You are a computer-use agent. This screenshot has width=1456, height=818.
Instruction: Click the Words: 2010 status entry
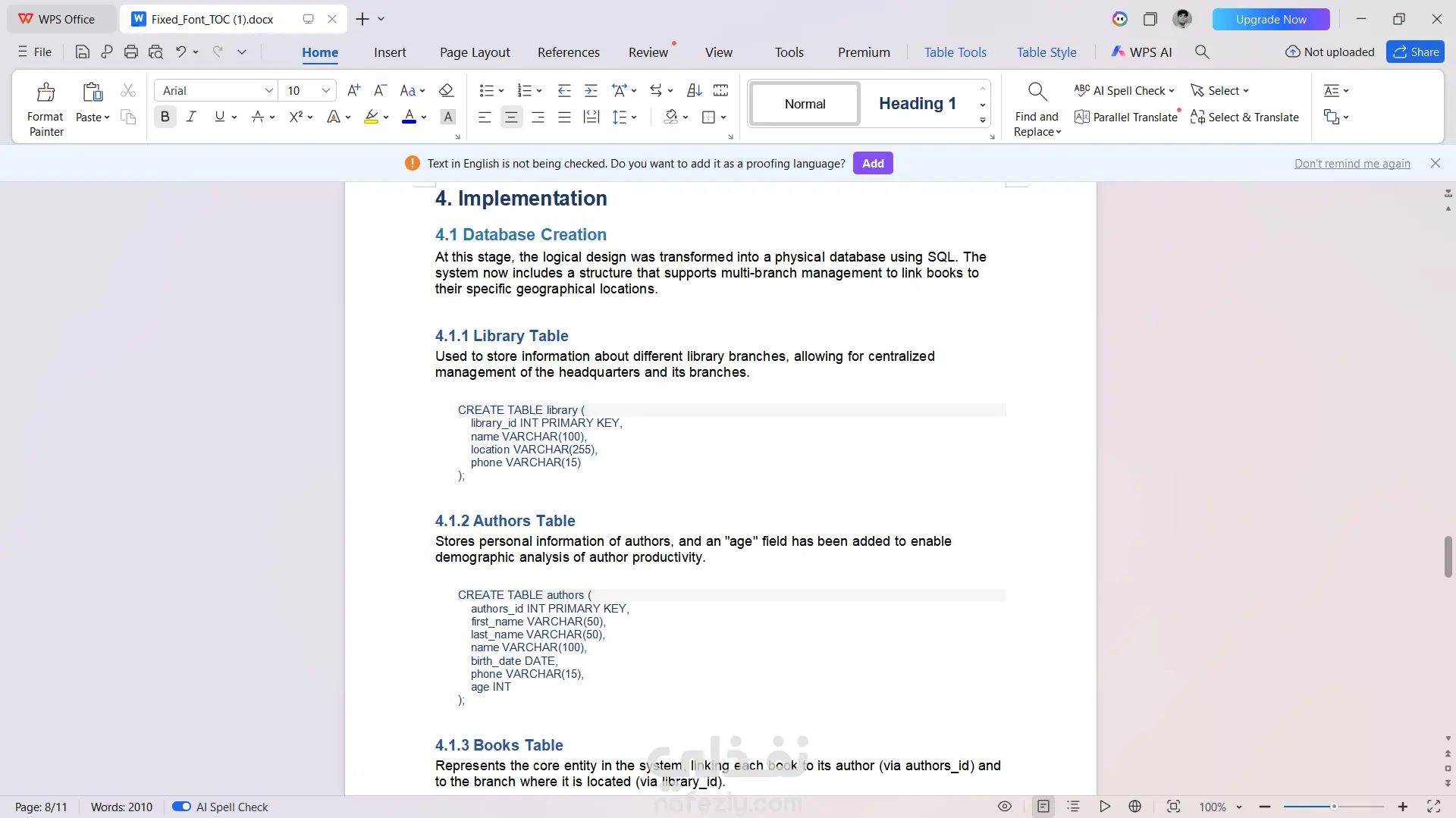tap(121, 807)
